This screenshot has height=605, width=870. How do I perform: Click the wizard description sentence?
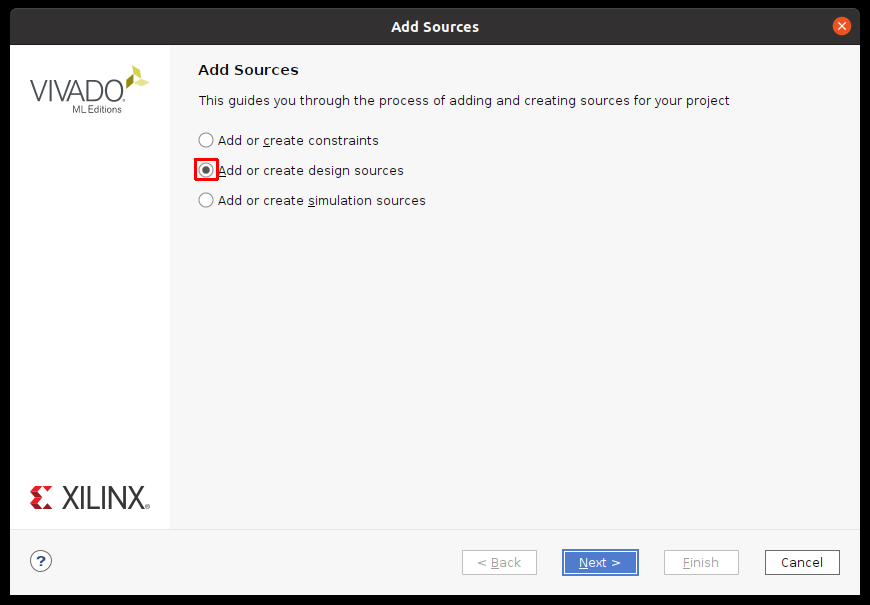(x=464, y=100)
